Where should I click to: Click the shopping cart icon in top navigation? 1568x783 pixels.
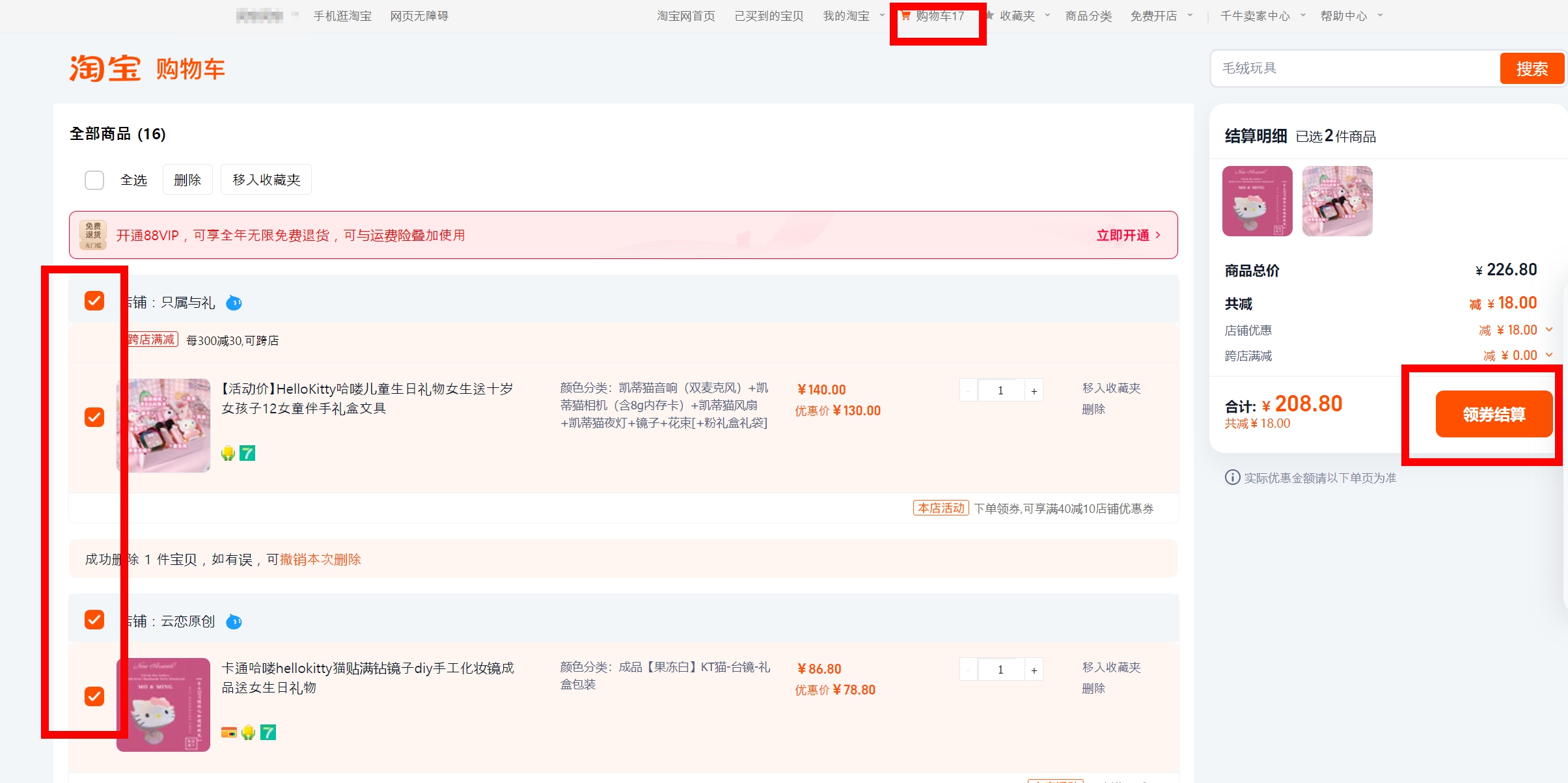tap(905, 16)
